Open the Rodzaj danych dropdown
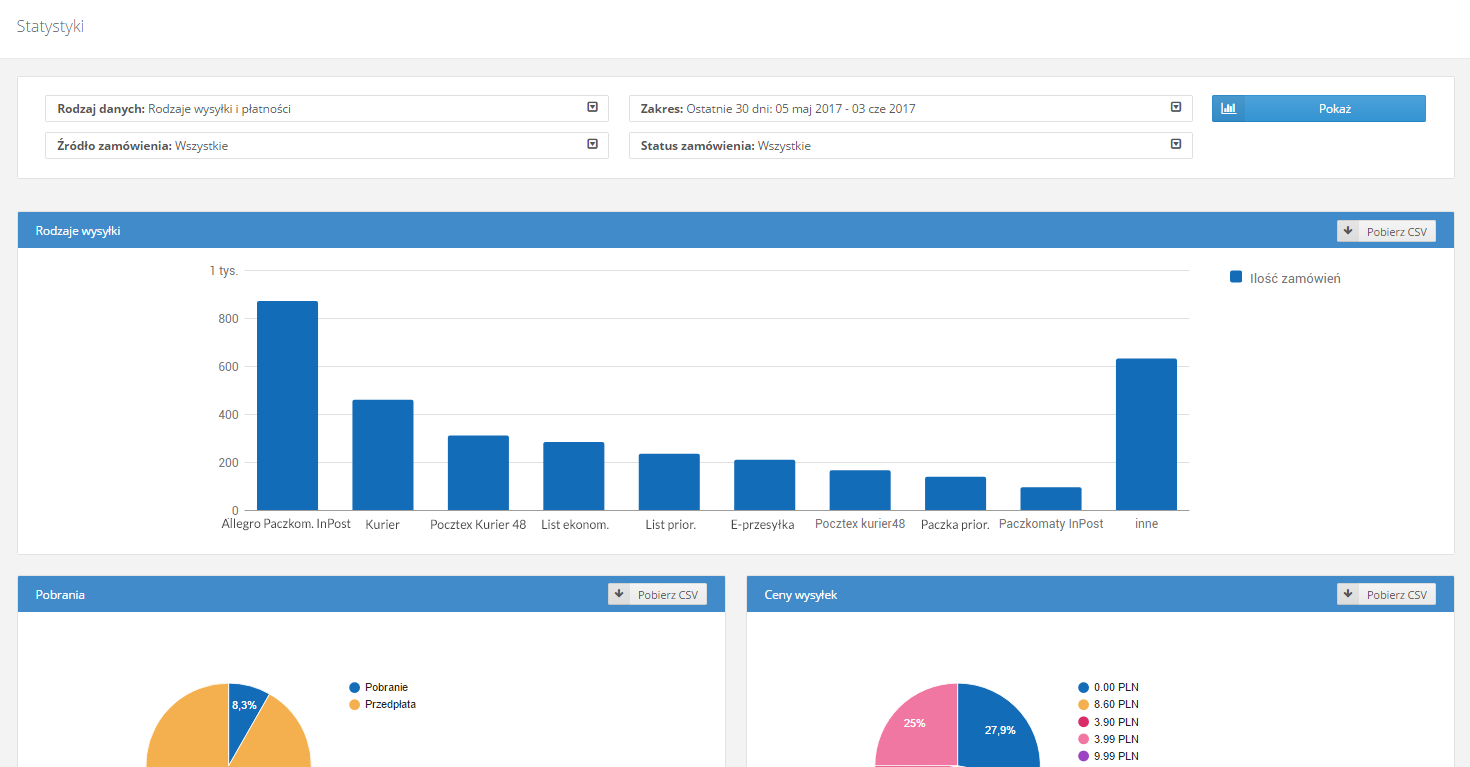This screenshot has width=1470, height=767. [x=327, y=108]
